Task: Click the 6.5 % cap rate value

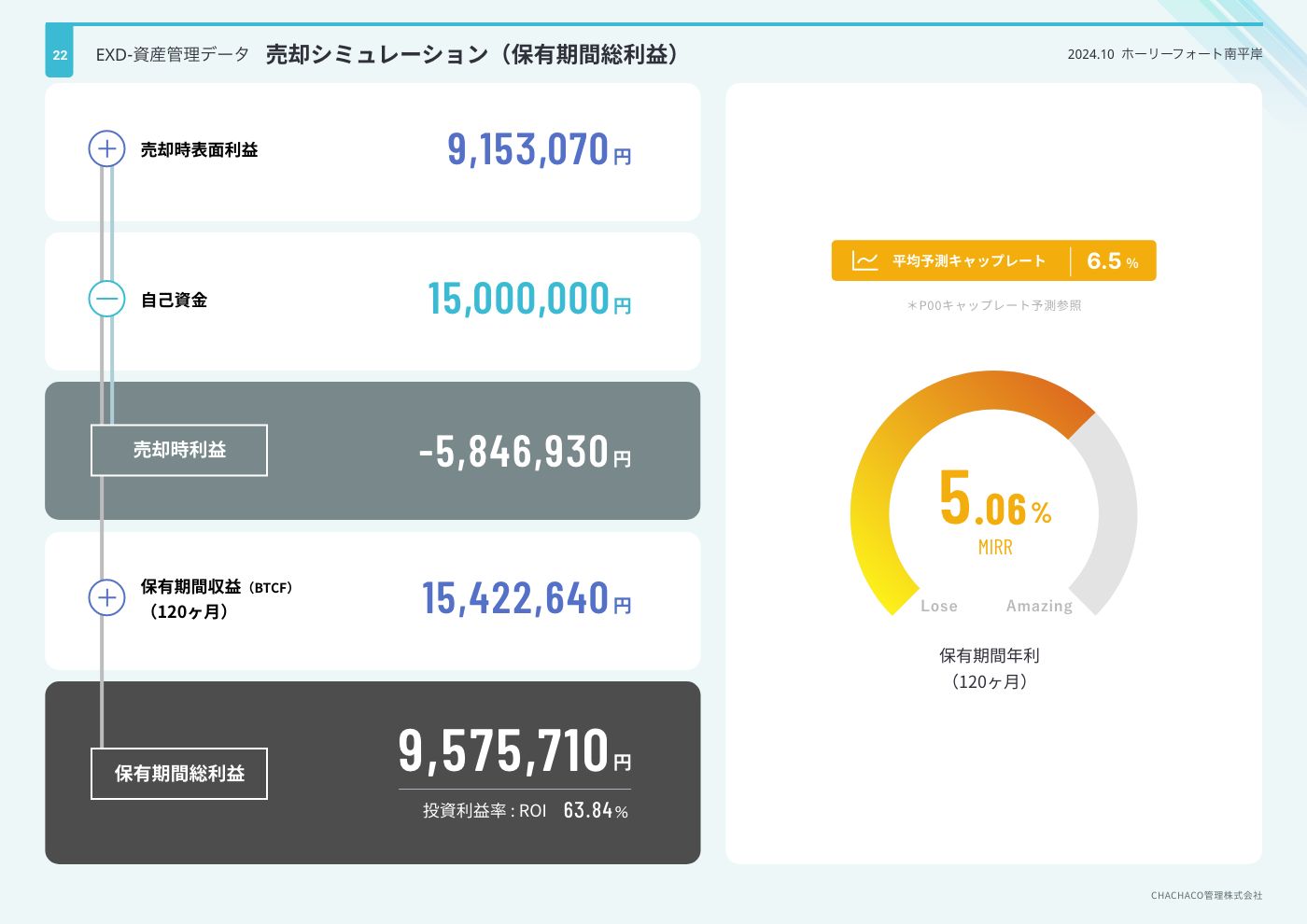Action: [x=1112, y=261]
